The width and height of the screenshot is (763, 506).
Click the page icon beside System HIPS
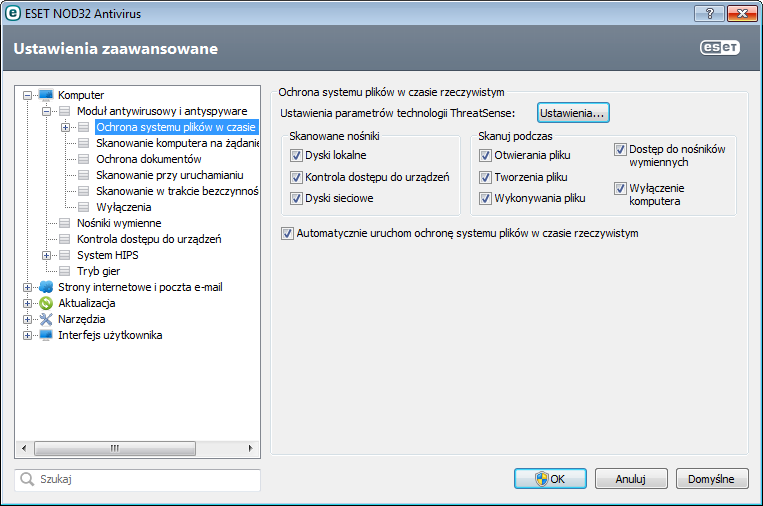pos(65,255)
